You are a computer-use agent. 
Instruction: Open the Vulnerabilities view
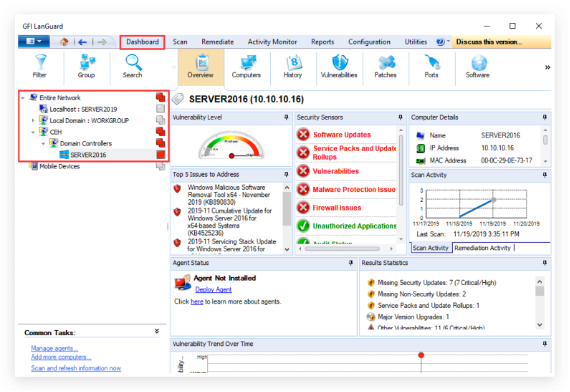339,66
